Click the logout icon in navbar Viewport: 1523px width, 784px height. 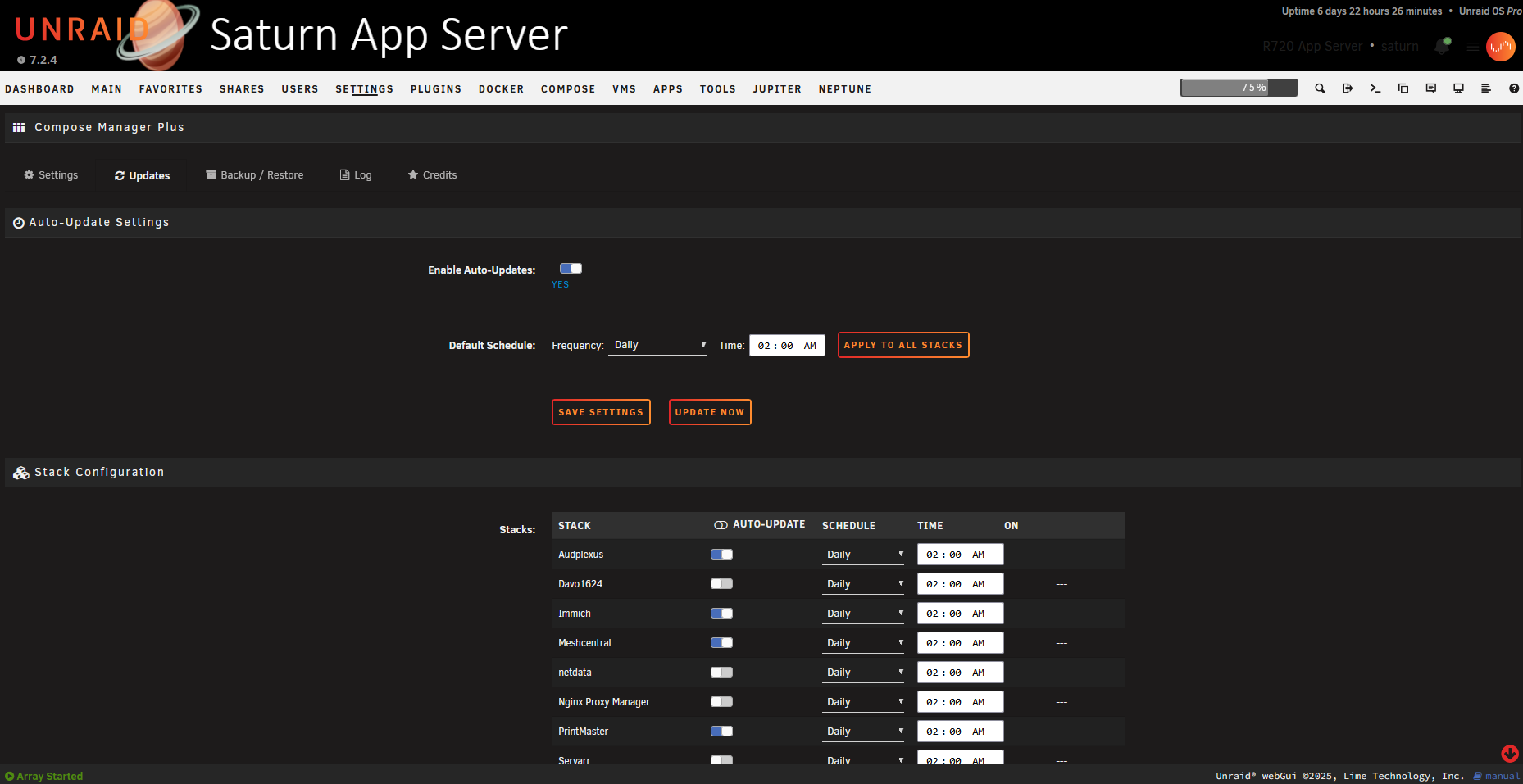[1348, 88]
